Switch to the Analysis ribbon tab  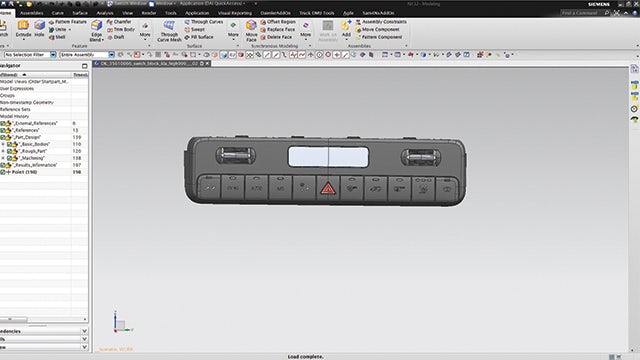[105, 13]
